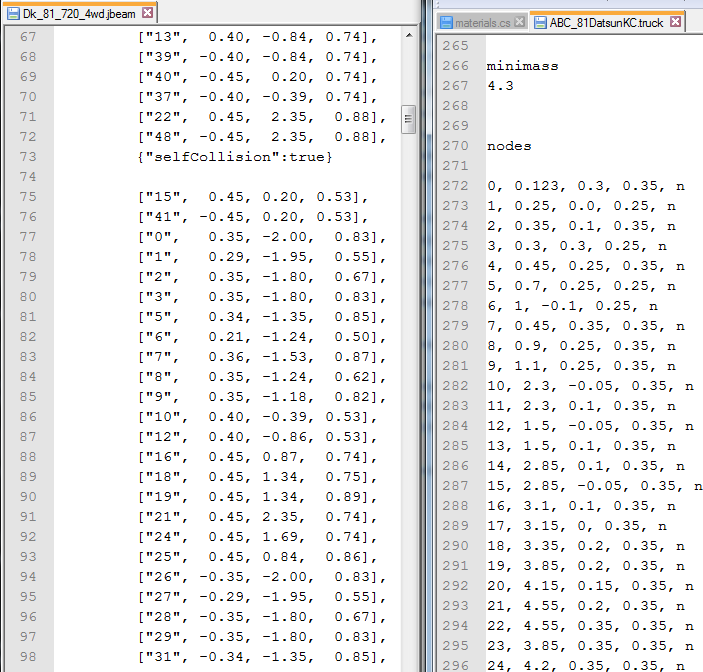Close the Dk_81_720_4wd.jbeam tab
703x672 pixels.
pos(148,13)
